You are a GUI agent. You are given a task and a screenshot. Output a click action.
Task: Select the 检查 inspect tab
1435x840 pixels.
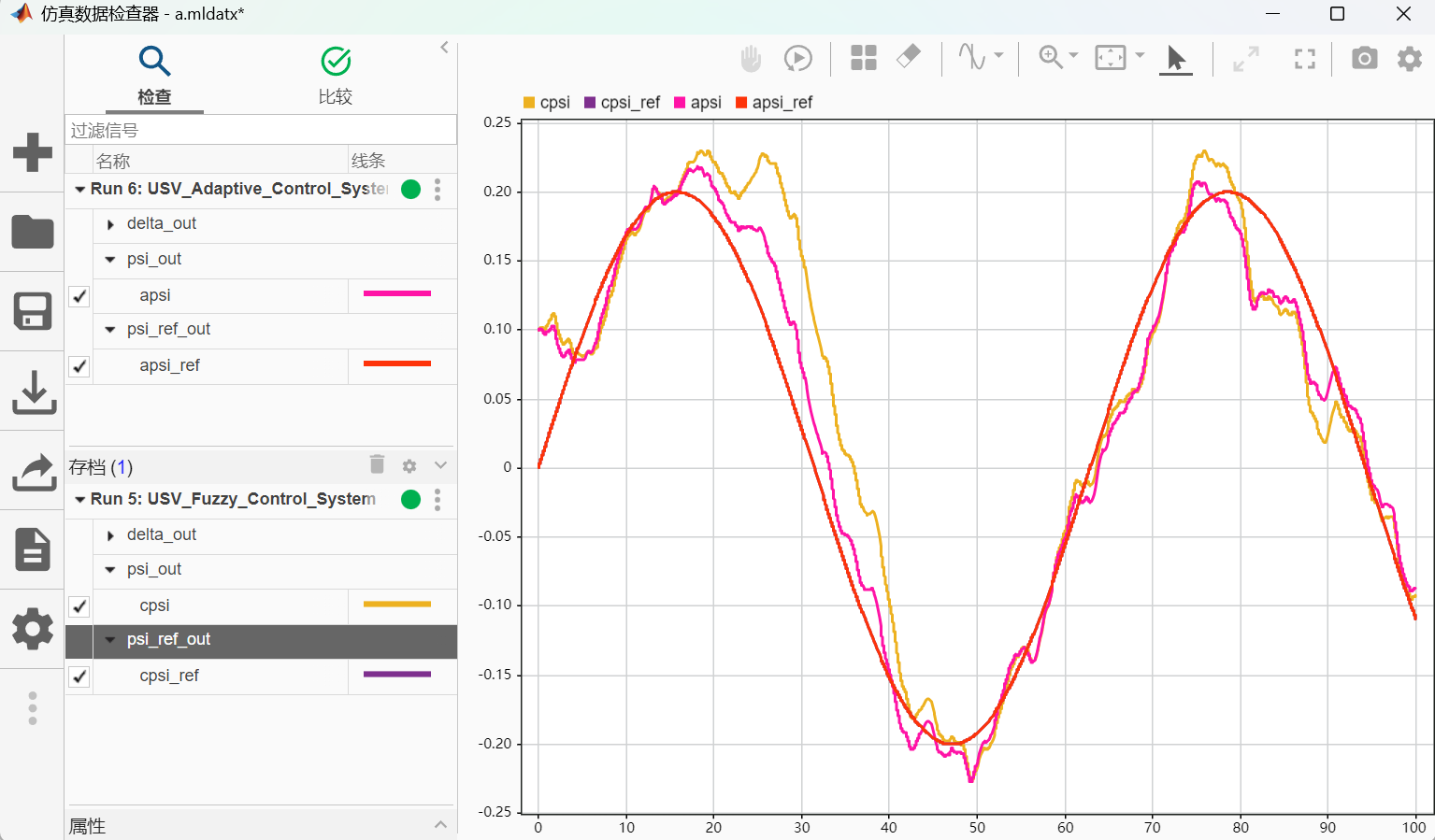pos(154,75)
